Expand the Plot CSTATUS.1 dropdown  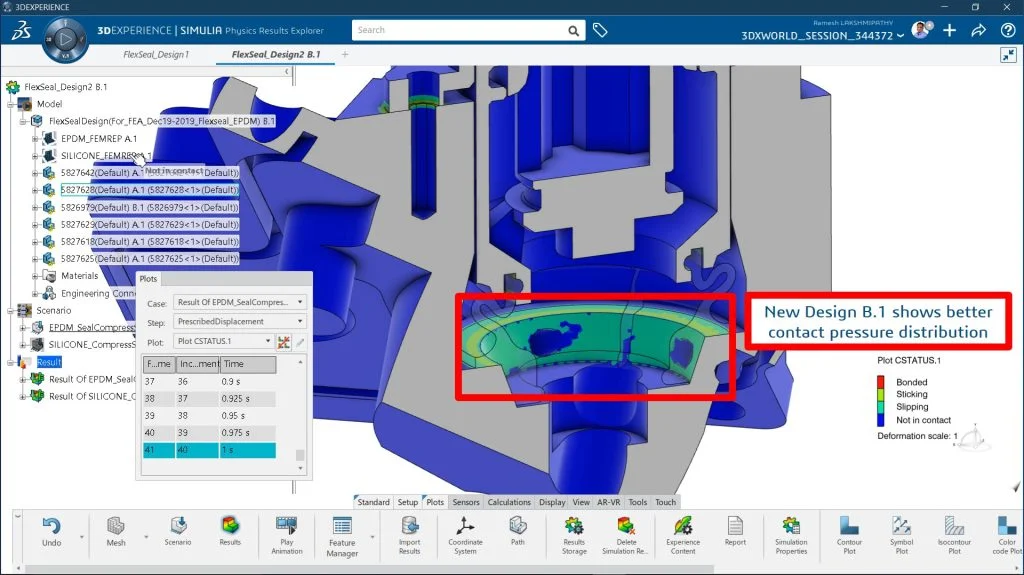(223, 341)
